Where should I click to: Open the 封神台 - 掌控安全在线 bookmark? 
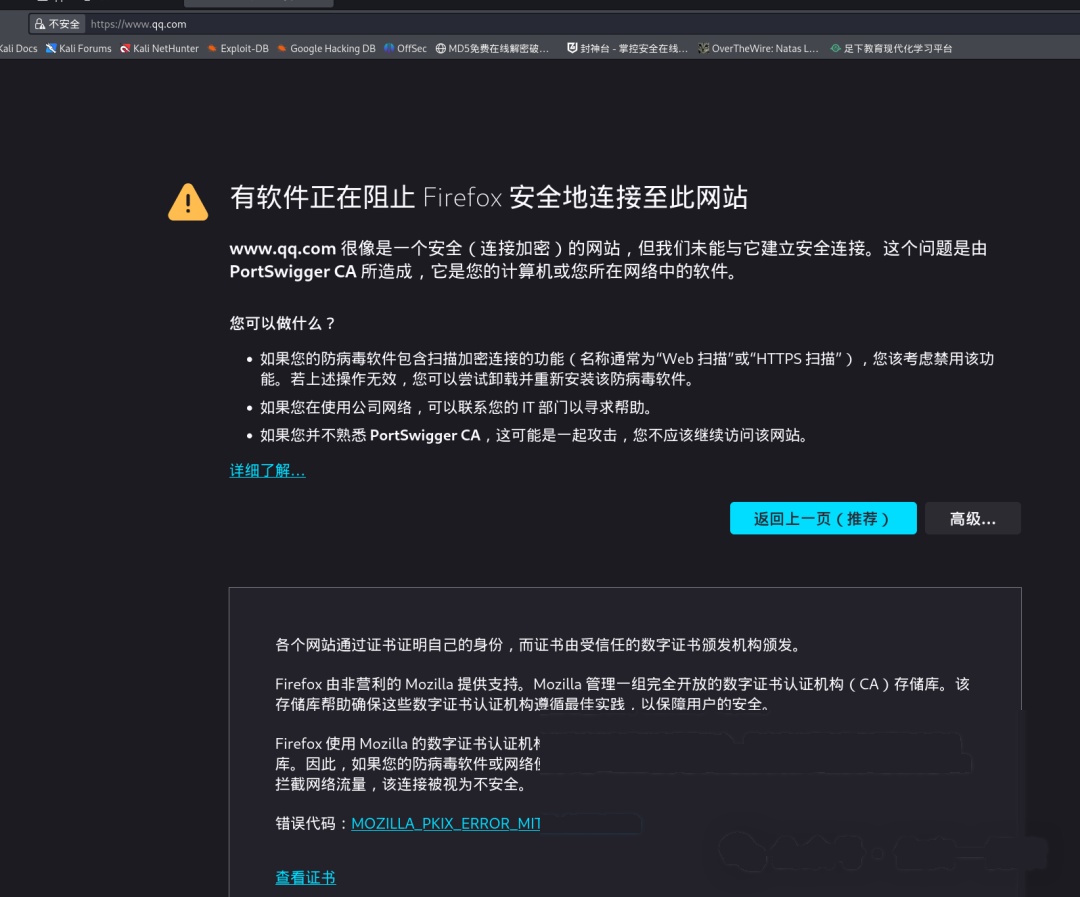627,48
